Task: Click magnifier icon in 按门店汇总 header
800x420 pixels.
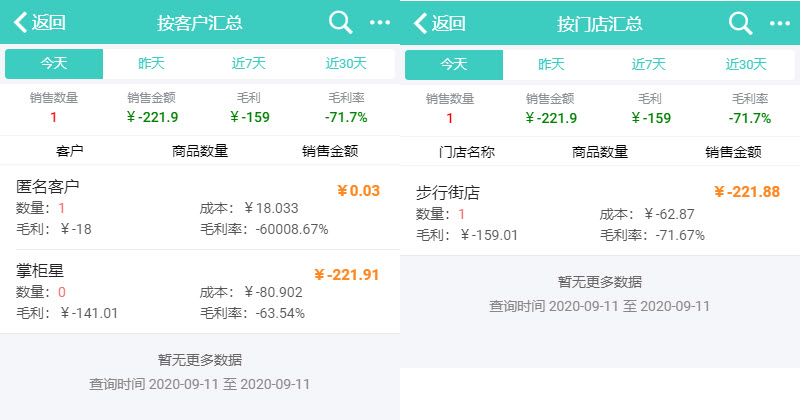Action: tap(740, 23)
